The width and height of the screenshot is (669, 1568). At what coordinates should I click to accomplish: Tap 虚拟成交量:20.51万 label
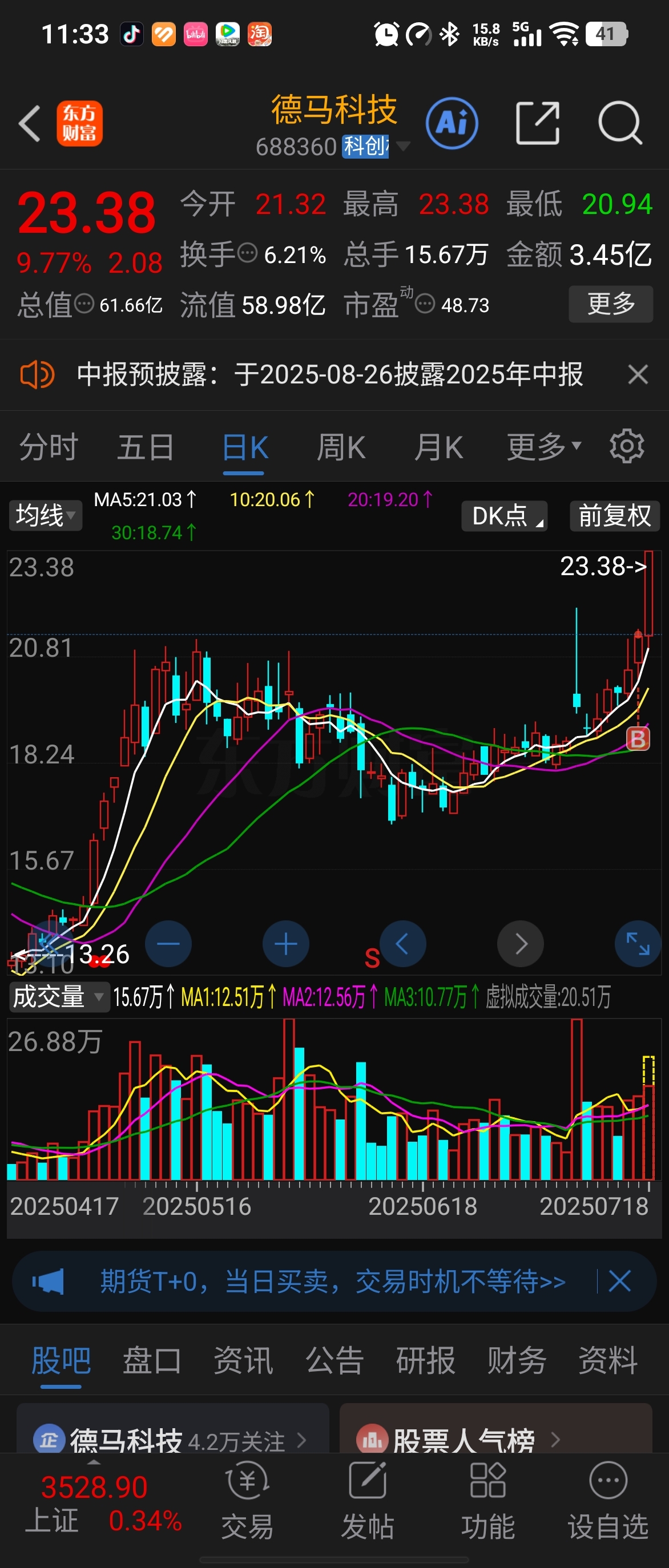pos(548,997)
